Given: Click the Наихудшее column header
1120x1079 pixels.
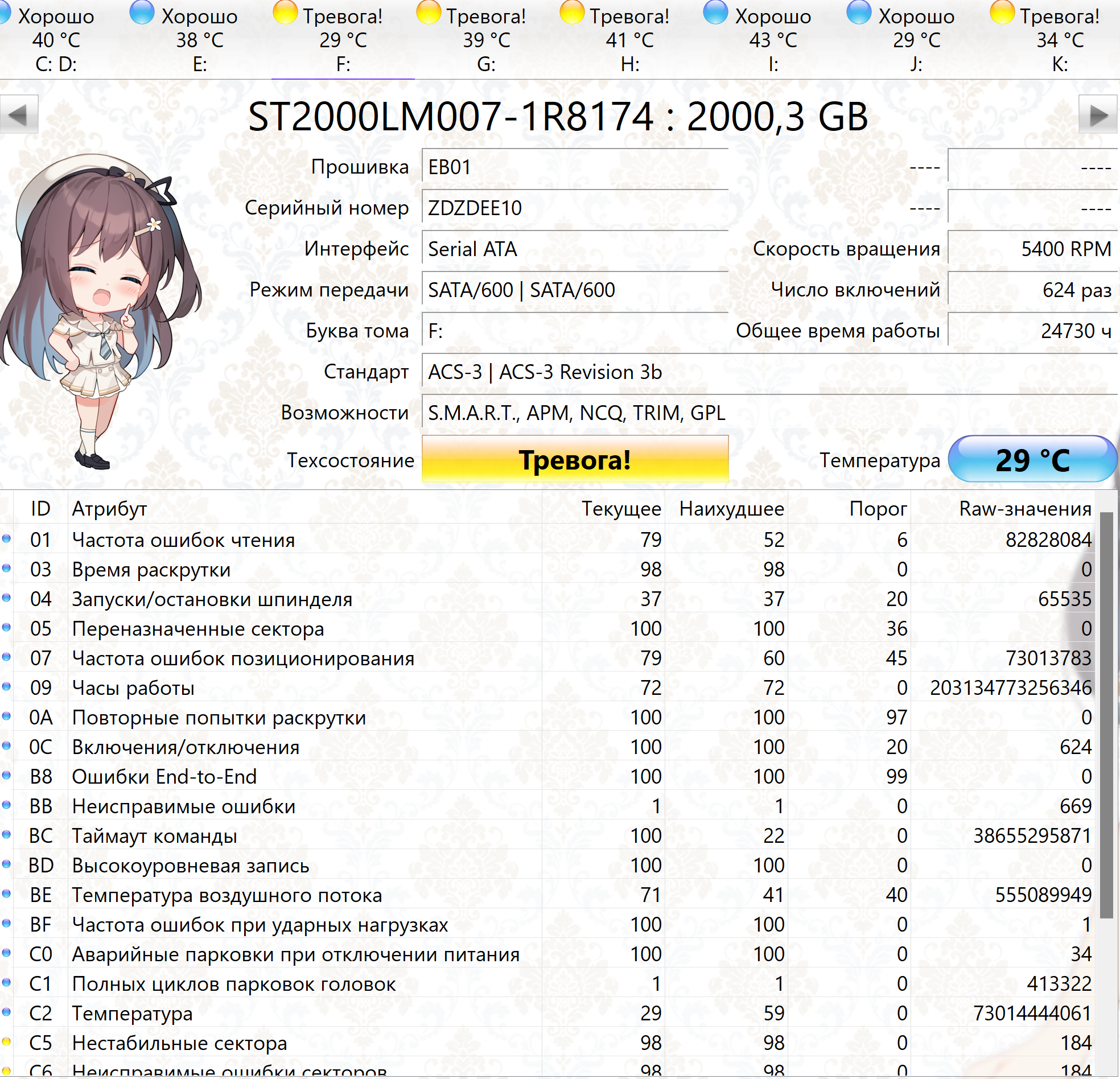Looking at the screenshot, I should [x=727, y=508].
